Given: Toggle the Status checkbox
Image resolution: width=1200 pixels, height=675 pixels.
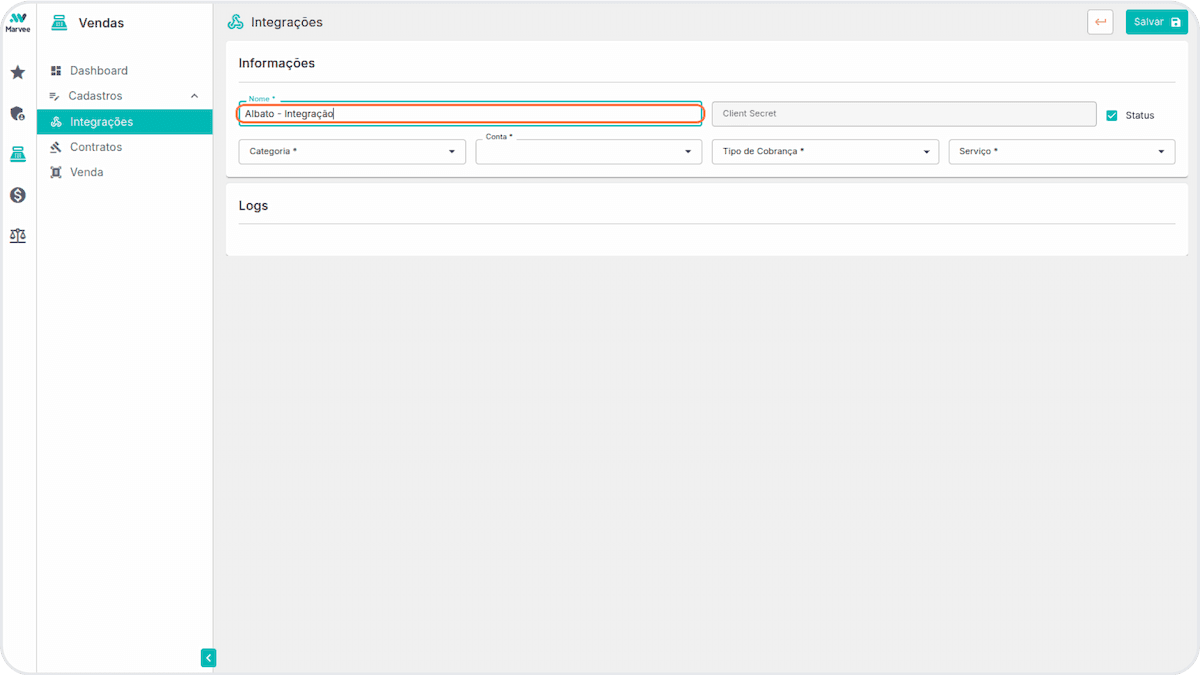Looking at the screenshot, I should [1112, 115].
